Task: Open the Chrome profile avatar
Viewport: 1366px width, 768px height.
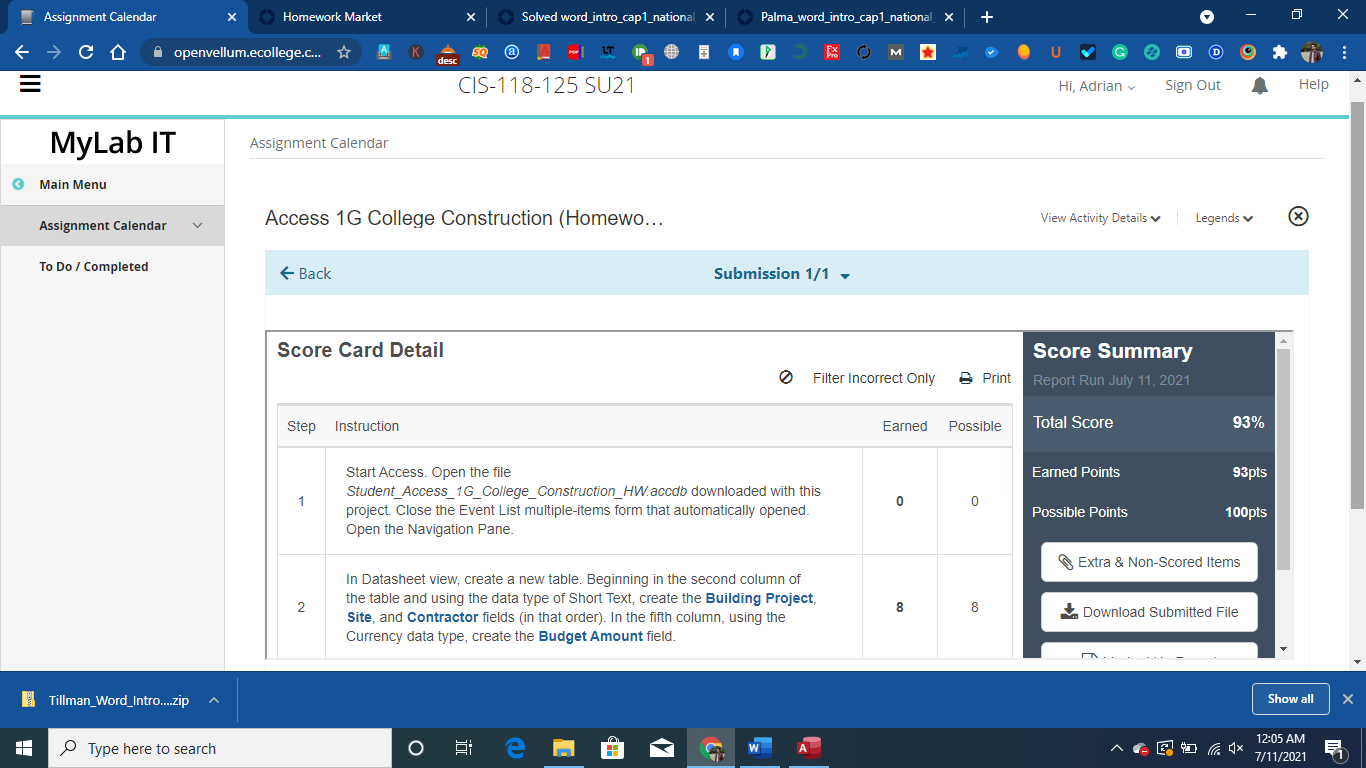Action: pos(1311,52)
